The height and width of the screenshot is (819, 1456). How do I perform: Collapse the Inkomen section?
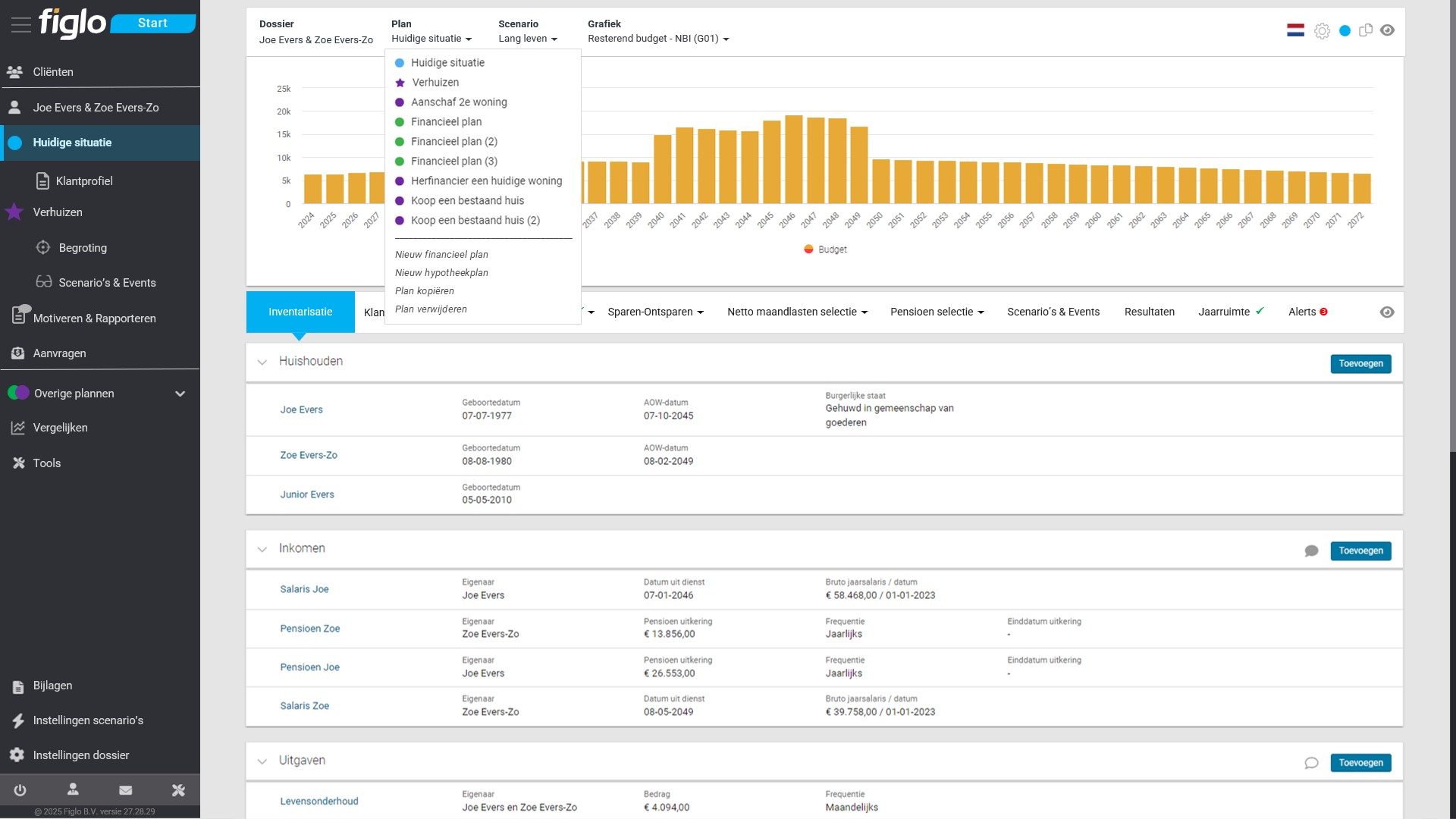(262, 549)
